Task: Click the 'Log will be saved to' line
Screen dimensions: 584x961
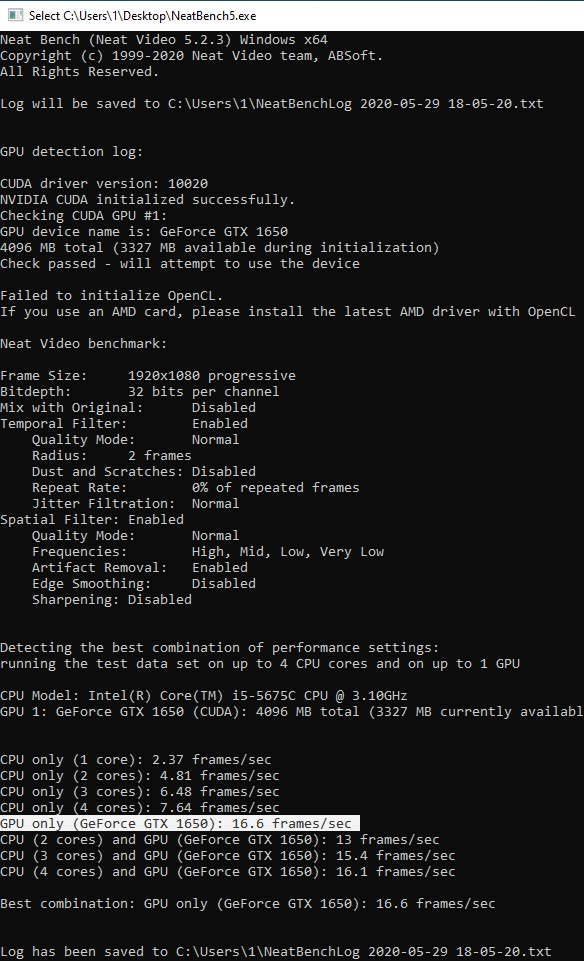Action: tap(271, 104)
